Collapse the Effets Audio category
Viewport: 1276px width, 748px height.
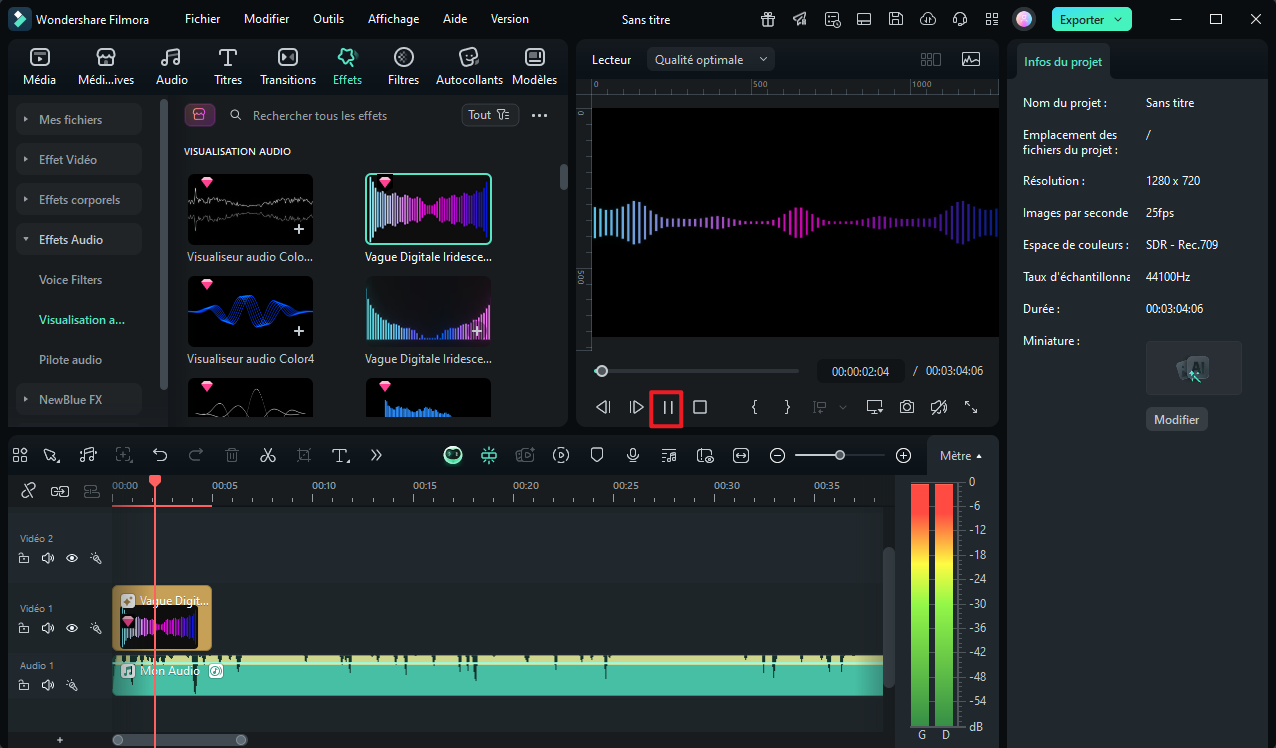pyautogui.click(x=79, y=240)
